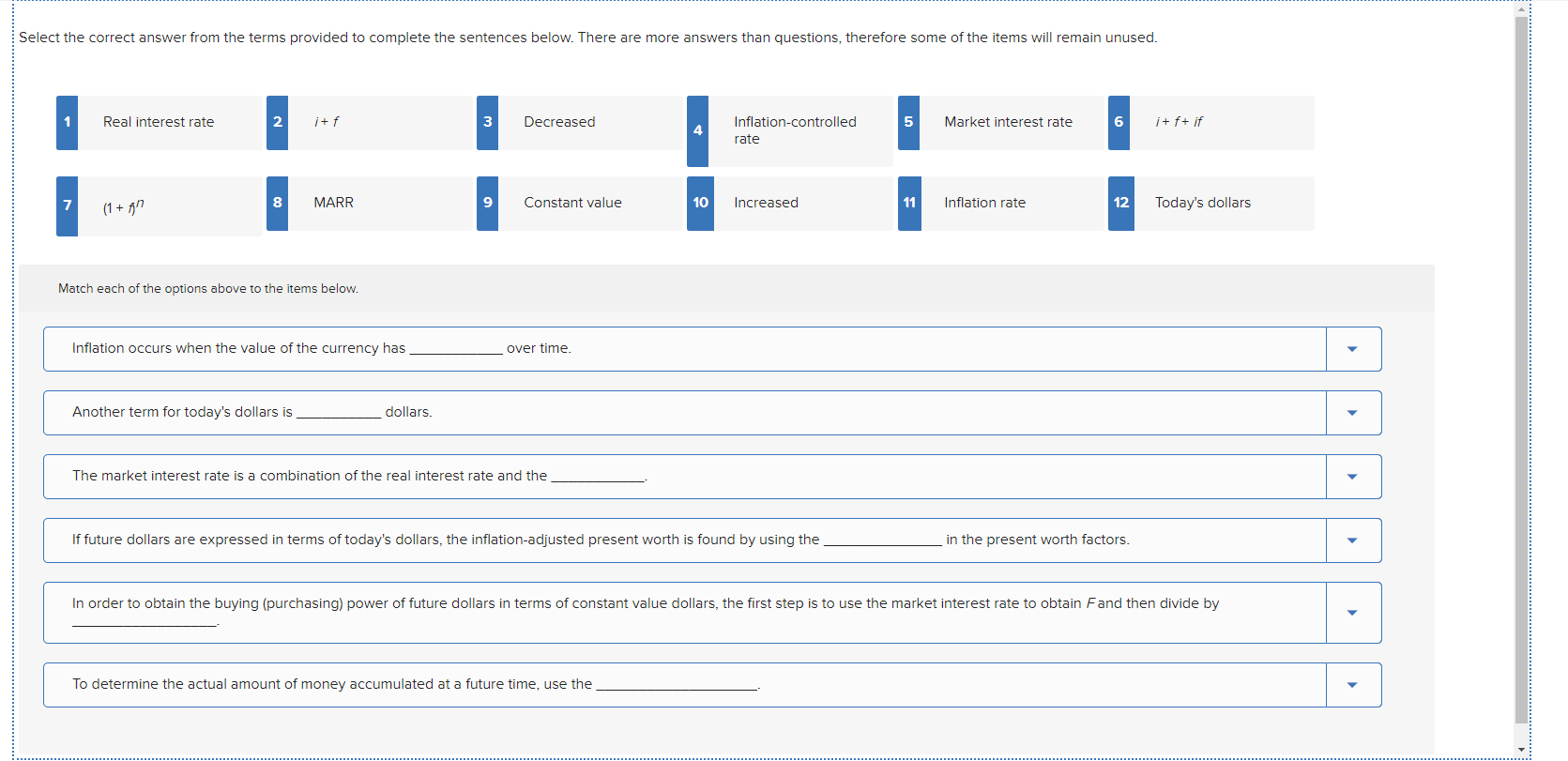This screenshot has width=1568, height=761.
Task: Select the "Today's dollars" term tile
Action: 1202,203
